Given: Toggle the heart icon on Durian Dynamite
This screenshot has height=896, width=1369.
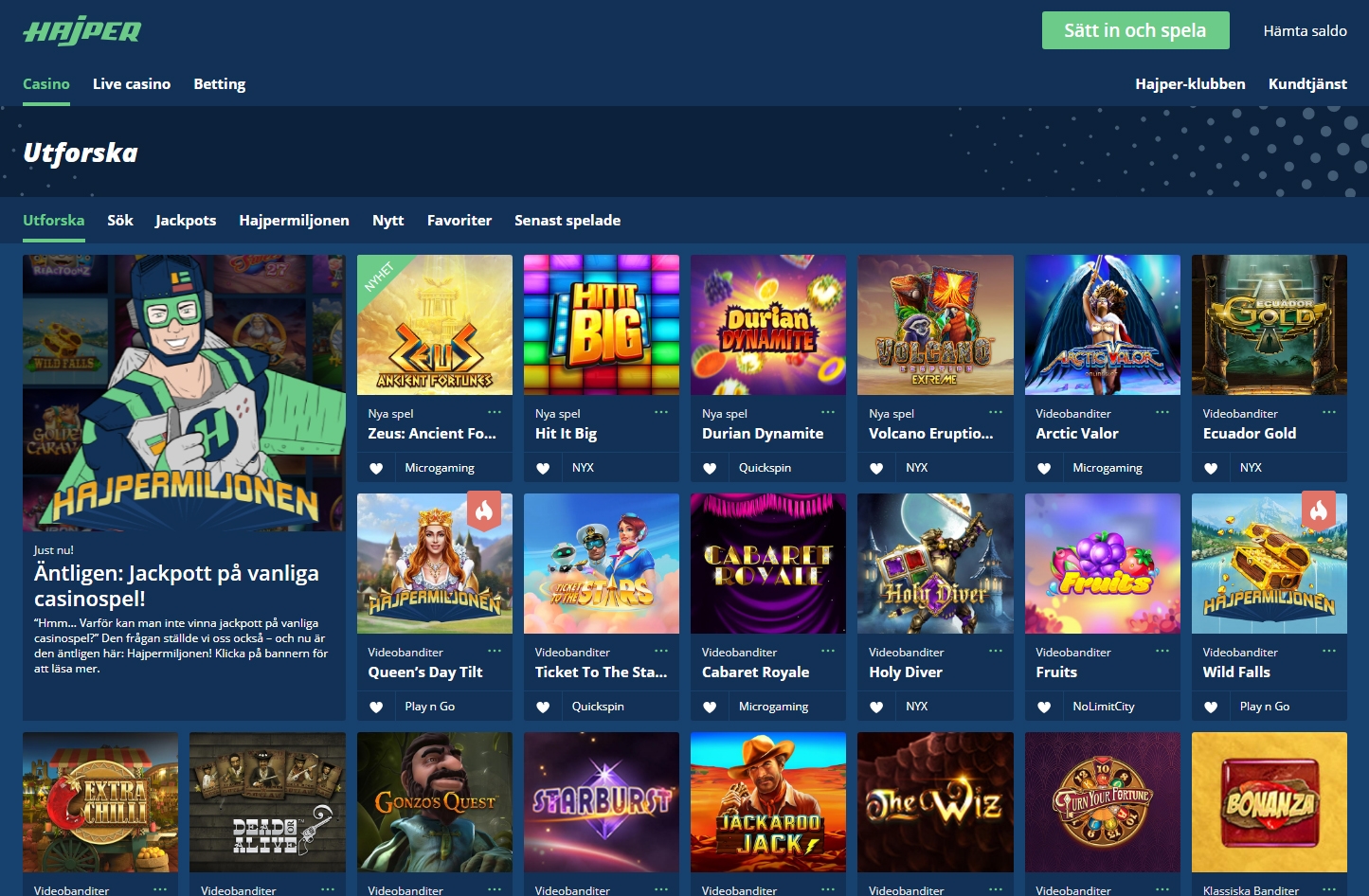Looking at the screenshot, I should (710, 468).
